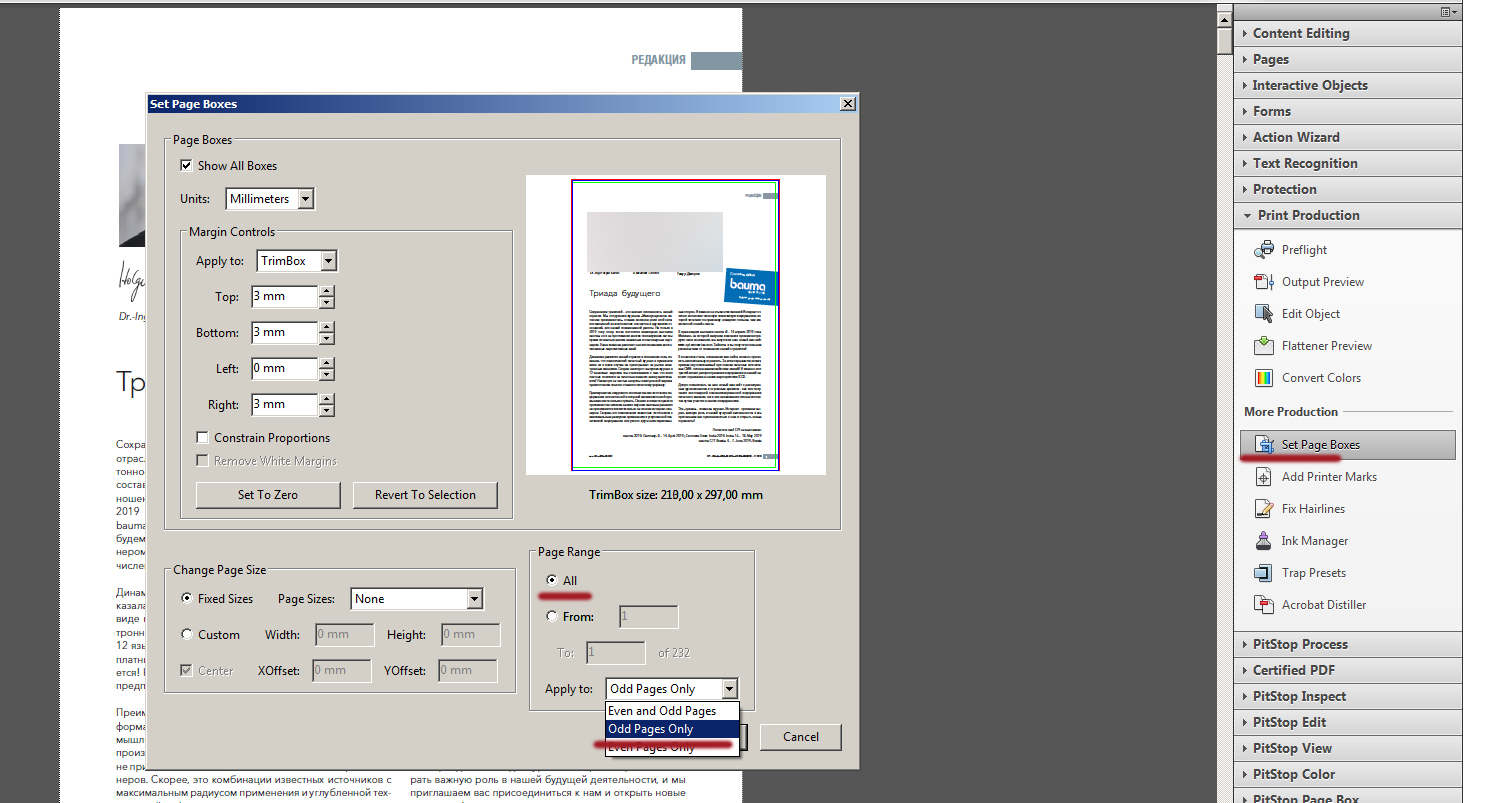Expand the Action Wizard panel
This screenshot has height=803, width=1489.
1347,137
